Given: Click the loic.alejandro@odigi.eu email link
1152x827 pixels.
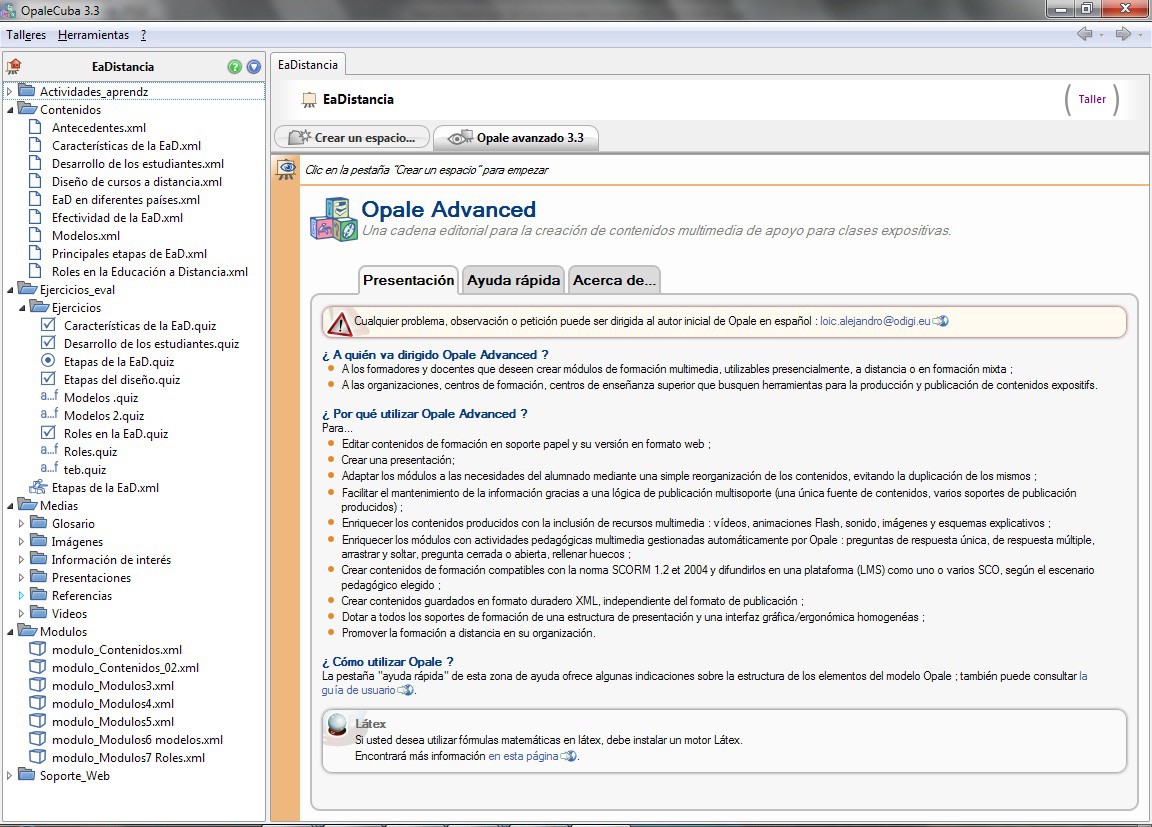Looking at the screenshot, I should point(875,321).
